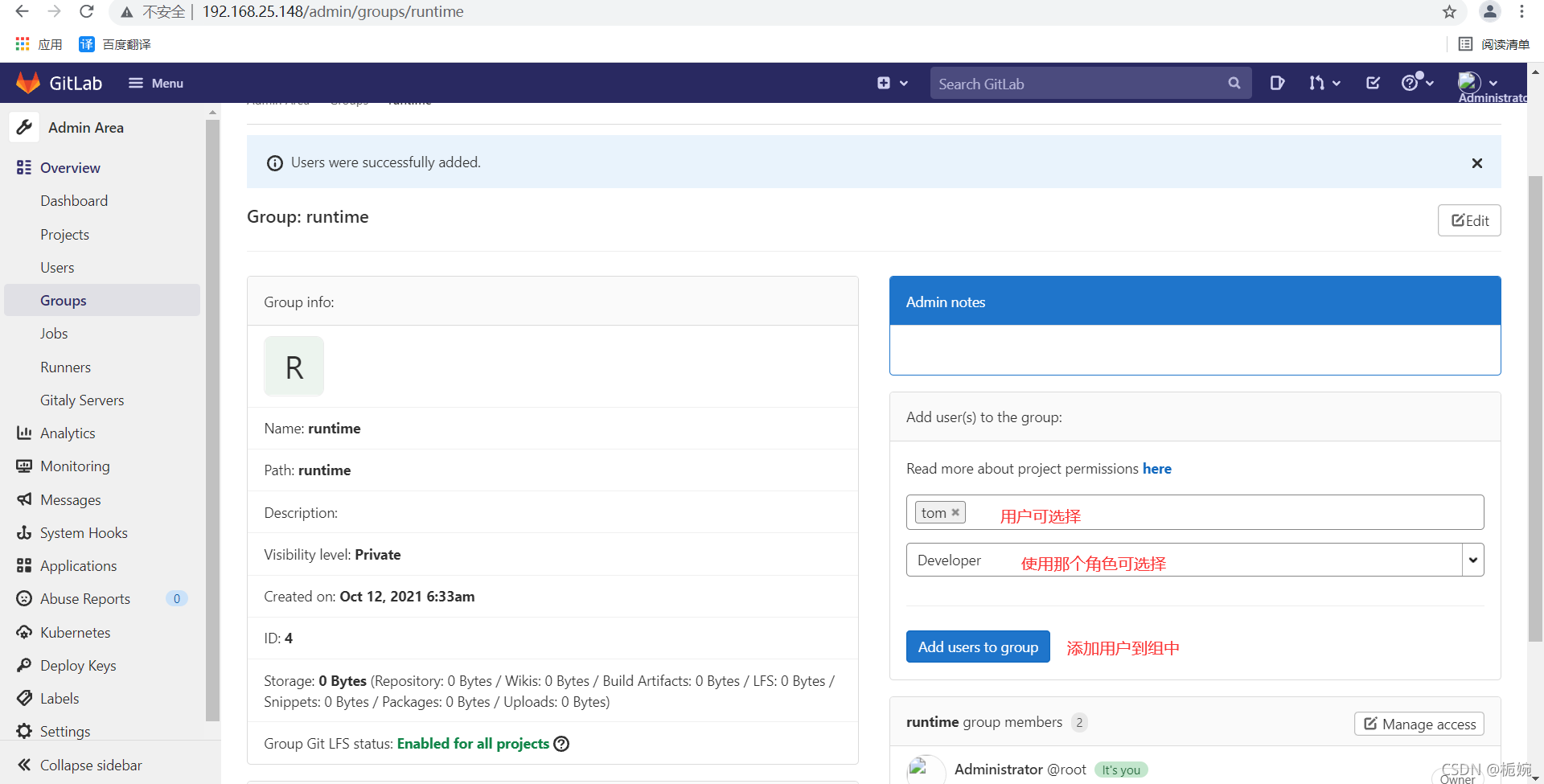This screenshot has width=1544, height=784.
Task: Go to Users in sidebar
Action: [x=57, y=267]
